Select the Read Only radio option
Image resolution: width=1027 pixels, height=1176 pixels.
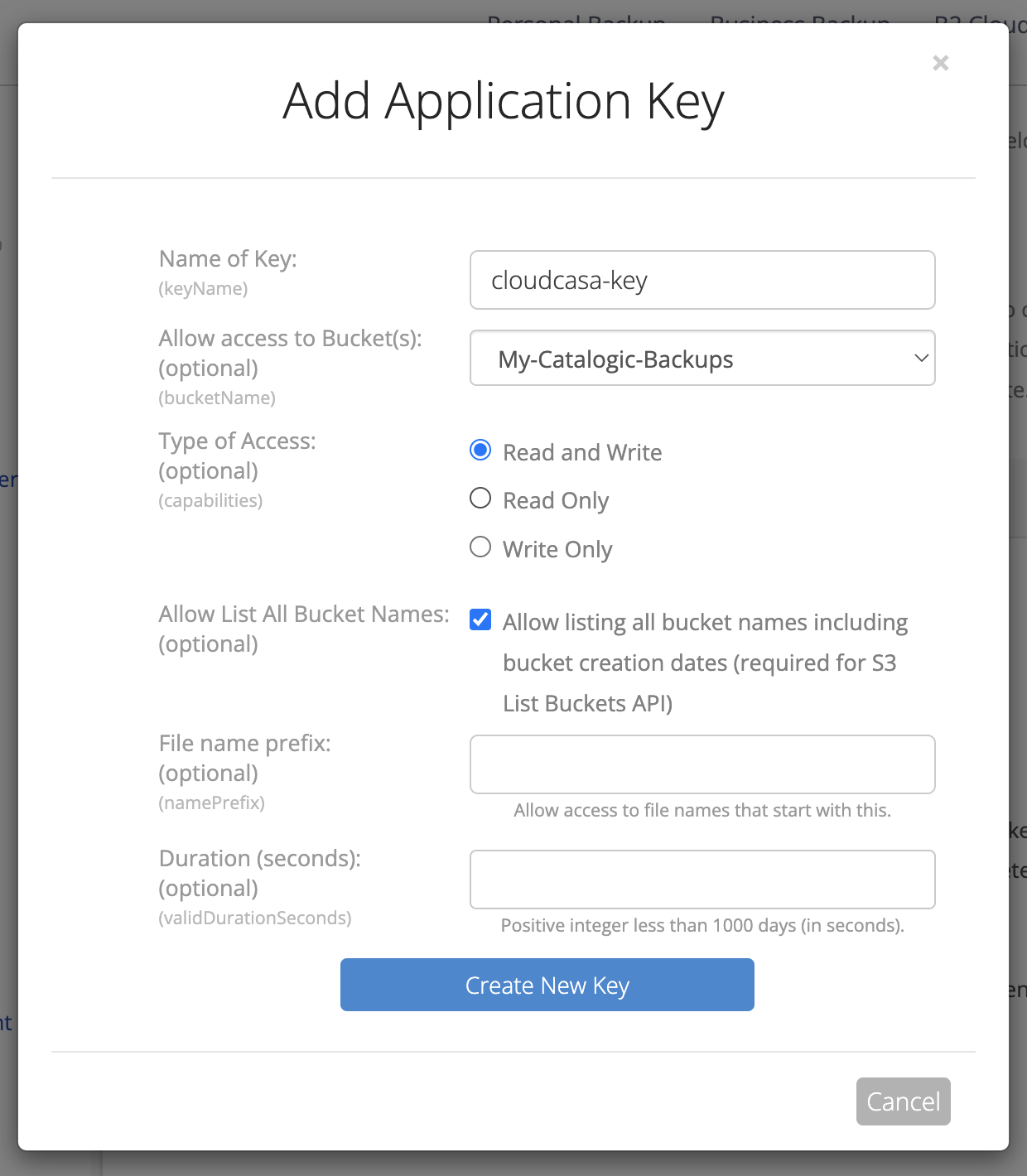coord(480,498)
